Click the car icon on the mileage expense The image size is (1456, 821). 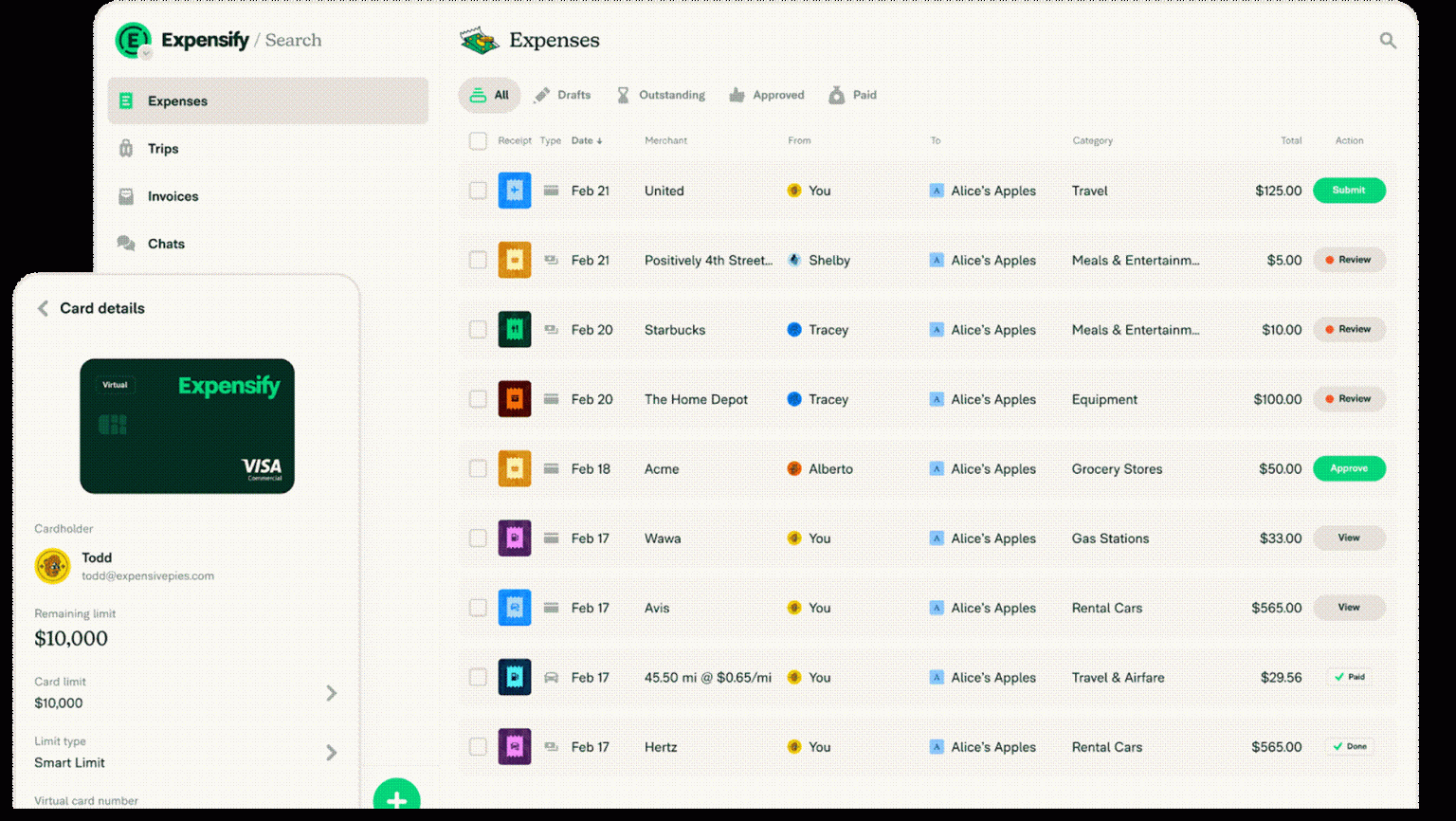click(551, 677)
